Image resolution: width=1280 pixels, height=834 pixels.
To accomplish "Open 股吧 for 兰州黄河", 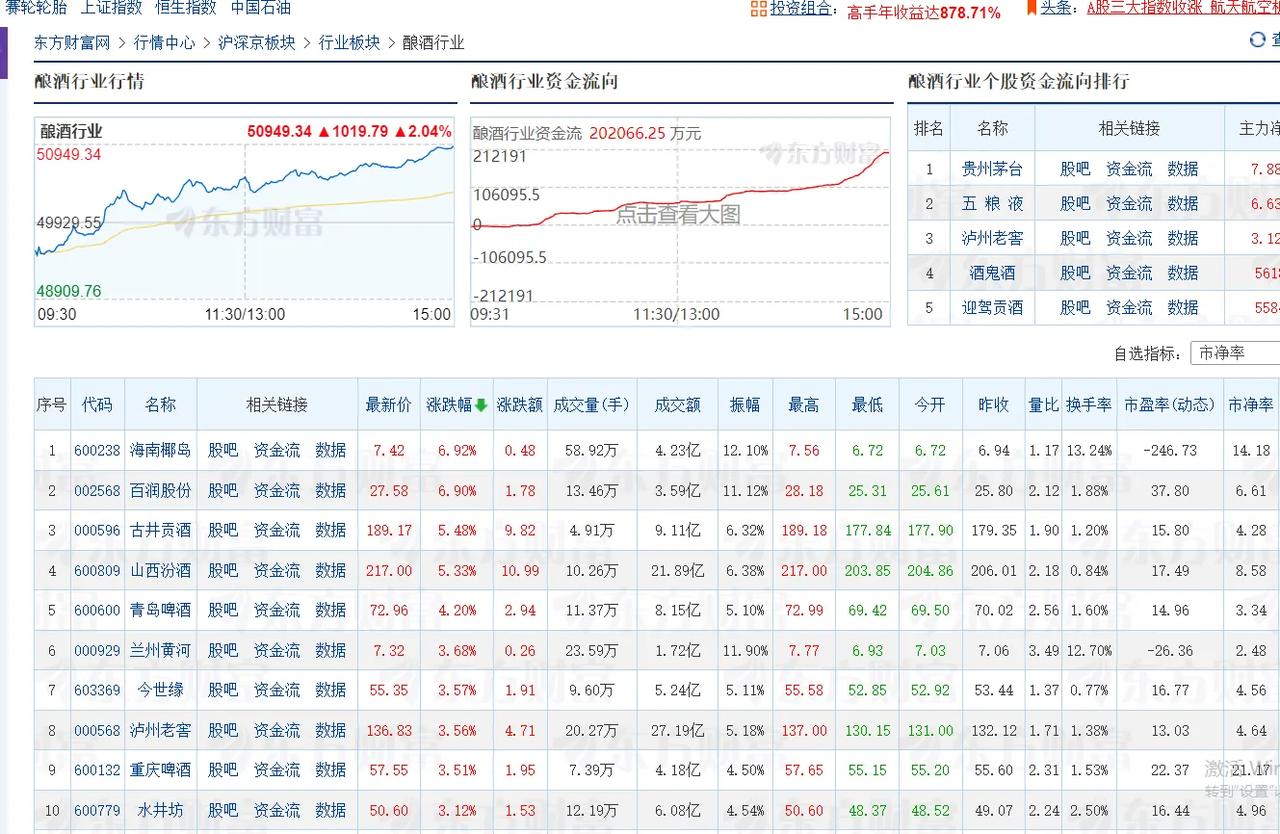I will click(223, 651).
